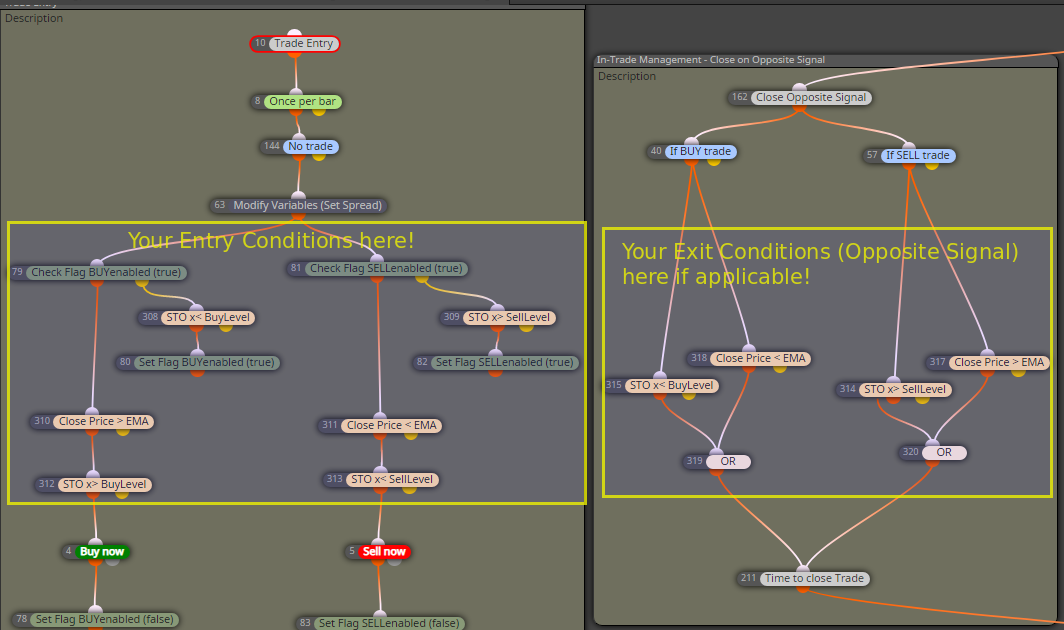Select Check Flag SELLenabled (true) node
Image resolution: width=1064 pixels, height=630 pixels.
point(377,268)
